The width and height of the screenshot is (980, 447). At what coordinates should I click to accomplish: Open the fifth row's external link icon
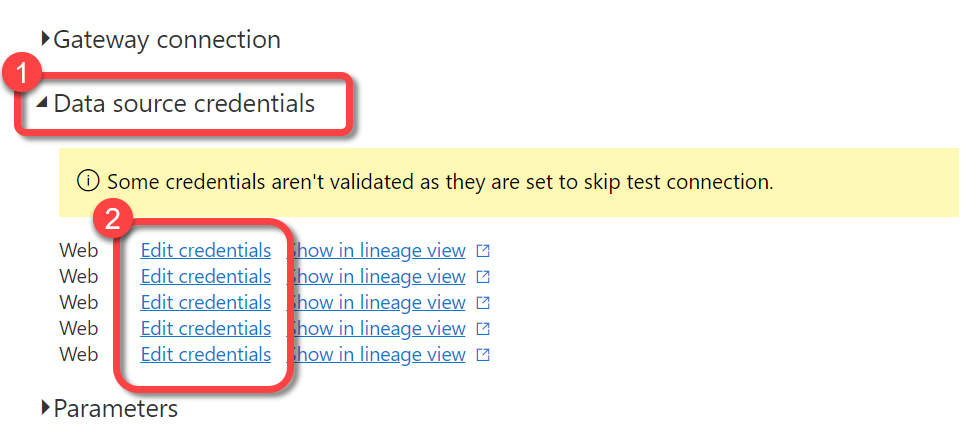(483, 354)
